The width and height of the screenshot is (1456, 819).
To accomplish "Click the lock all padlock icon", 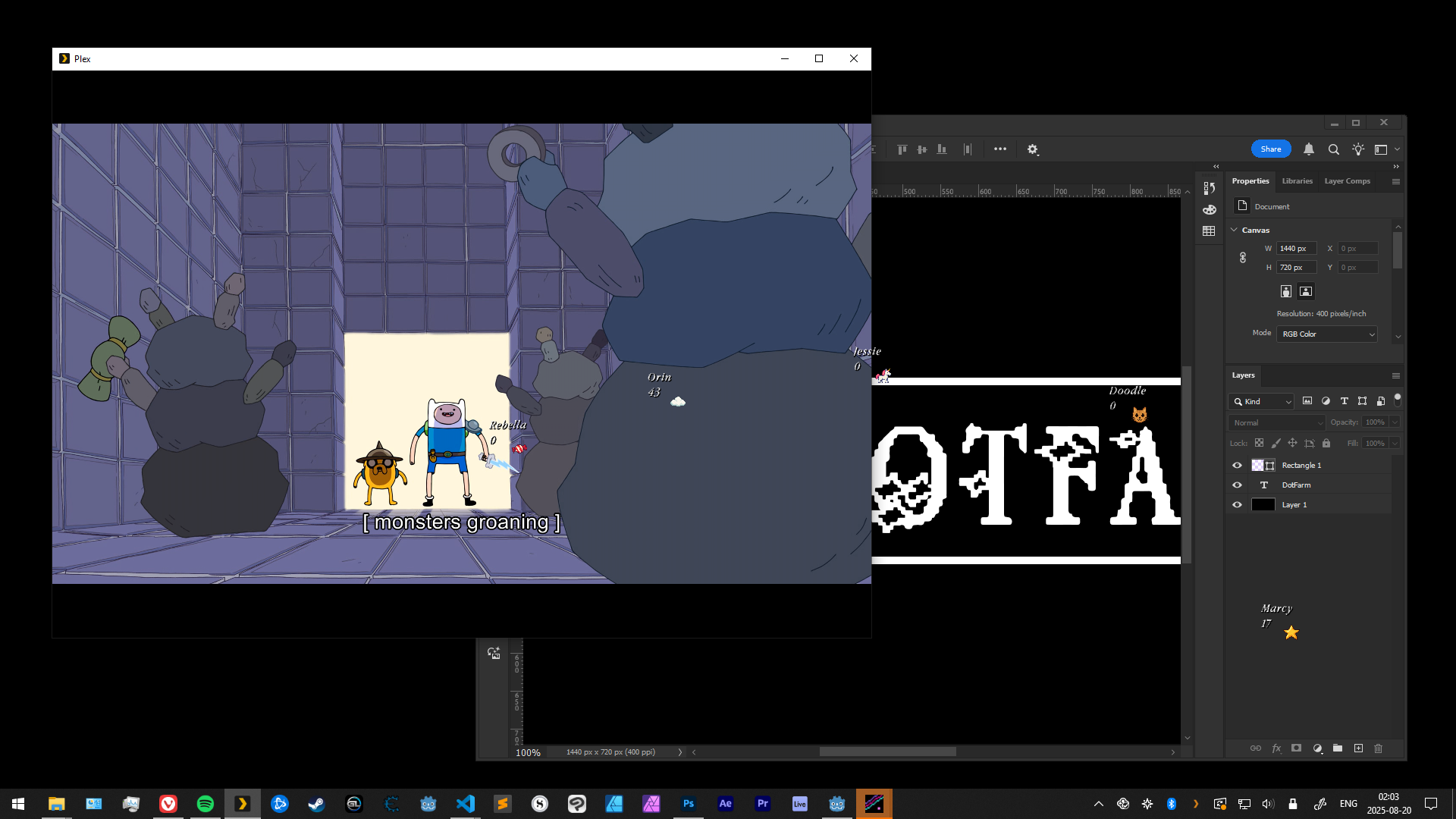I will coord(1326,443).
